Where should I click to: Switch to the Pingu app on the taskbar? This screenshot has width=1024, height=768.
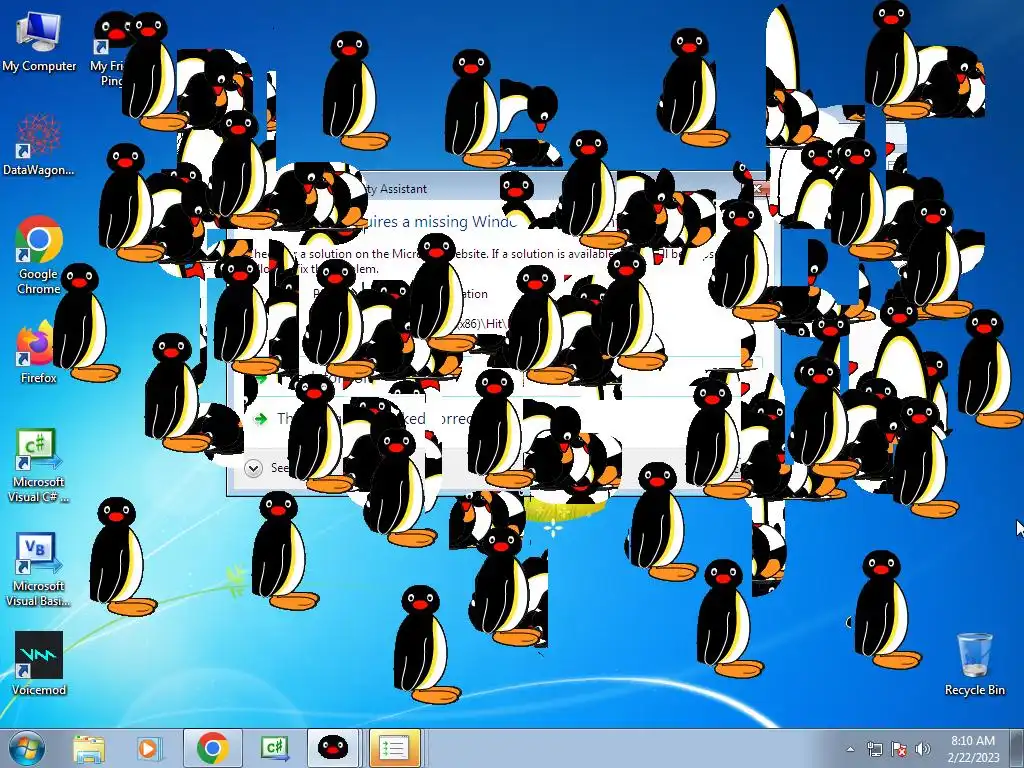(x=332, y=748)
